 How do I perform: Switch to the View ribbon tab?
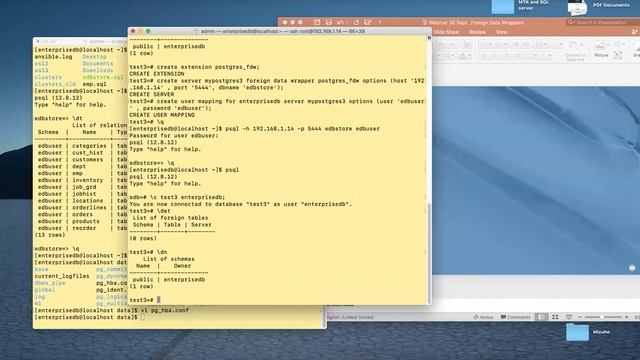(x=501, y=32)
